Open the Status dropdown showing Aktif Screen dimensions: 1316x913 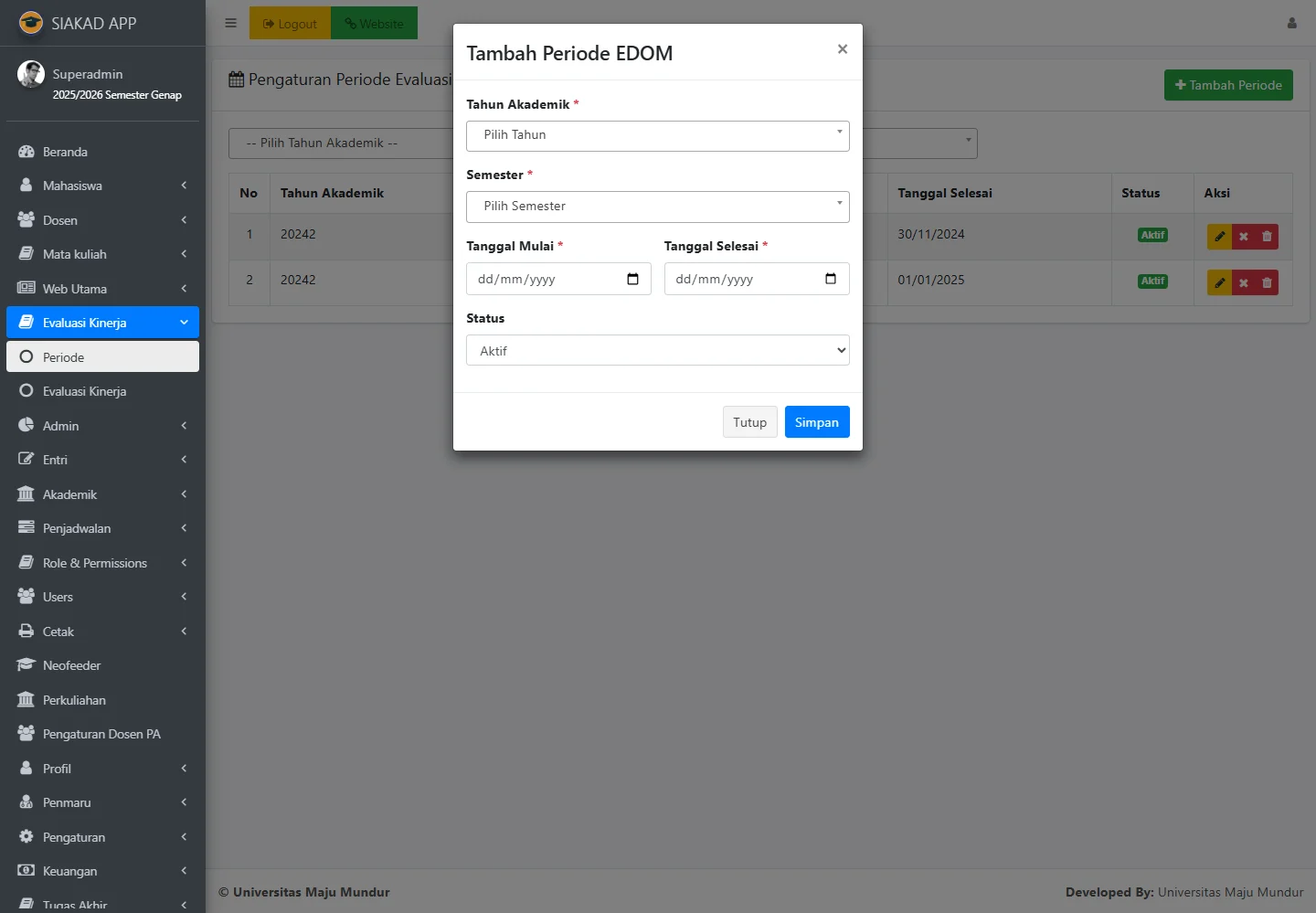pos(657,351)
